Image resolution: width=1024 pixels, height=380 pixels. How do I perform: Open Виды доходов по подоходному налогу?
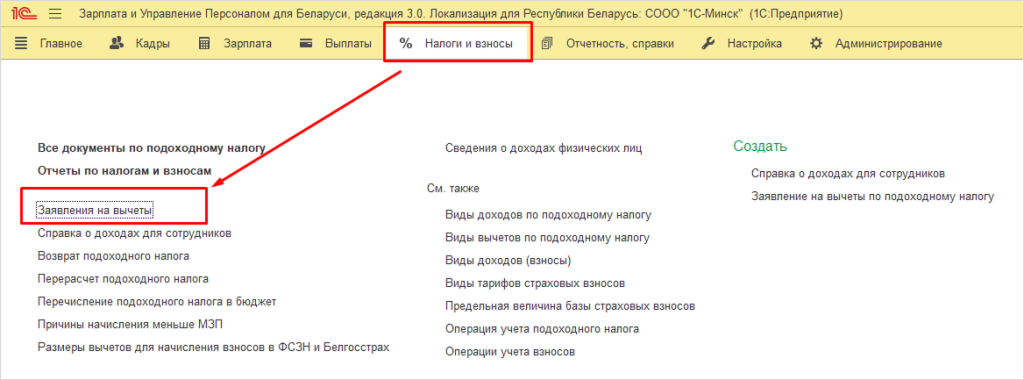click(x=548, y=214)
